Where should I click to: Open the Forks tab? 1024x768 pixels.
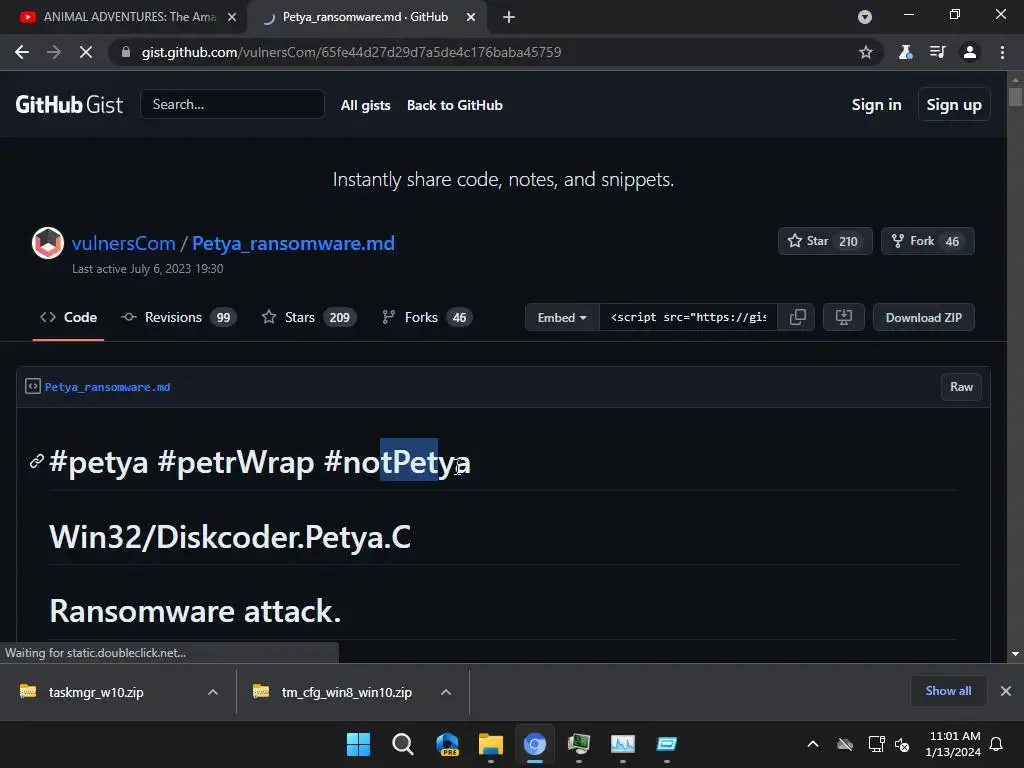(x=426, y=317)
